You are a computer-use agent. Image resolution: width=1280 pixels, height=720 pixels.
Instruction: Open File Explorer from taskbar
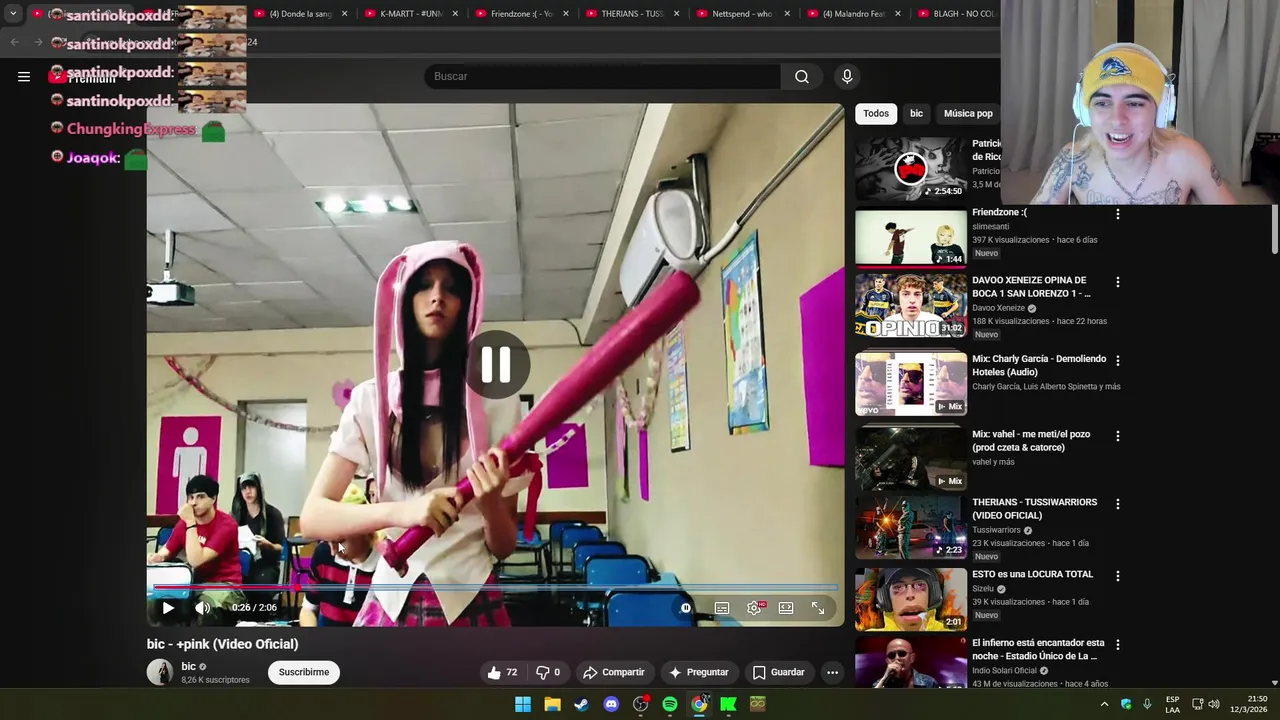click(x=552, y=704)
